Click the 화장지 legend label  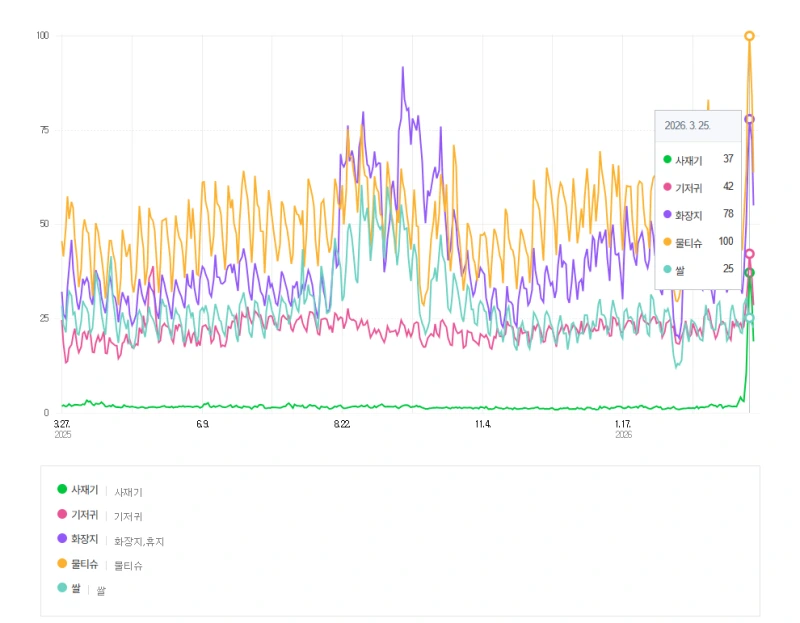coord(85,539)
